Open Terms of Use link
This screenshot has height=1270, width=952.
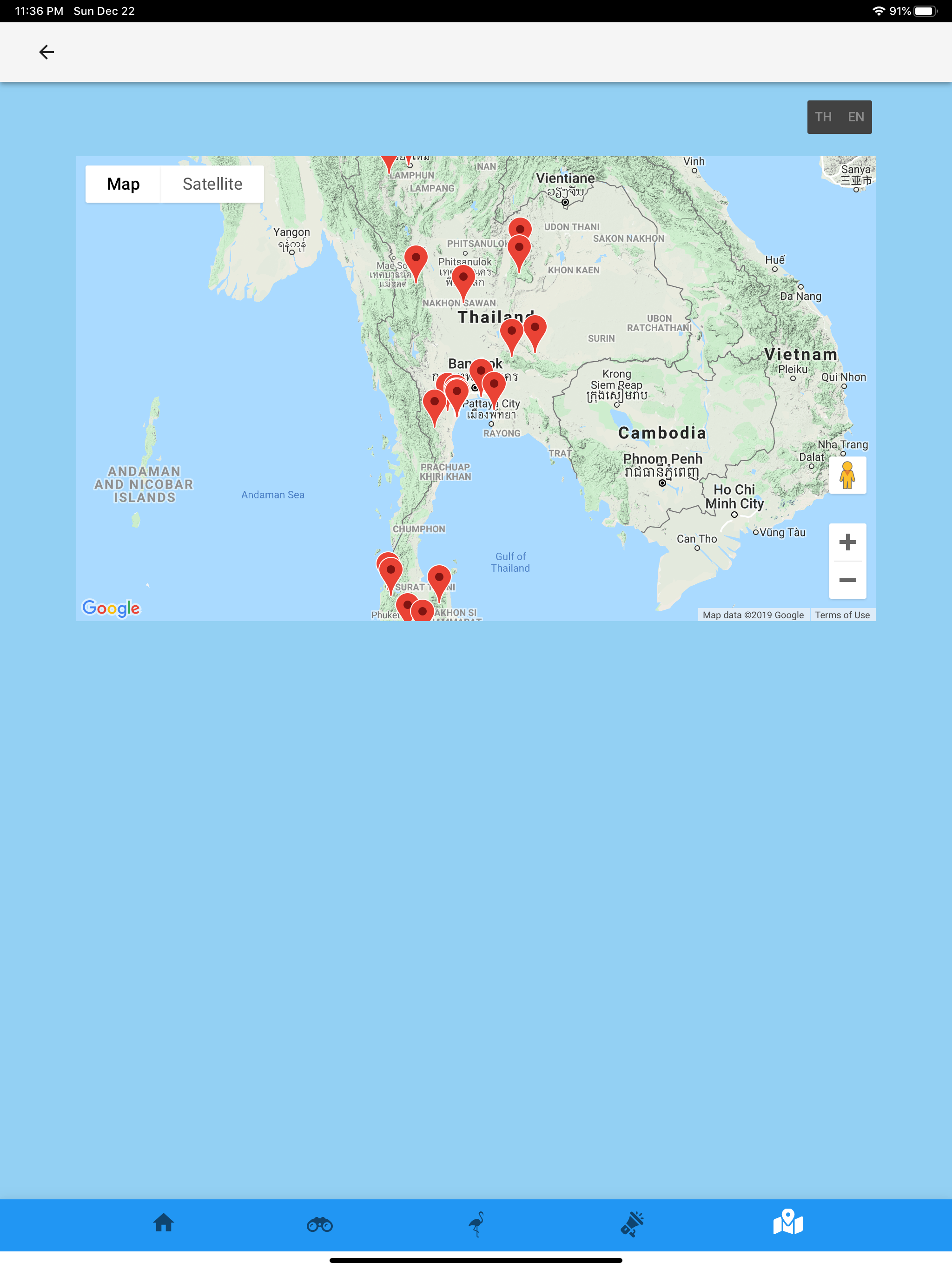pyautogui.click(x=842, y=615)
